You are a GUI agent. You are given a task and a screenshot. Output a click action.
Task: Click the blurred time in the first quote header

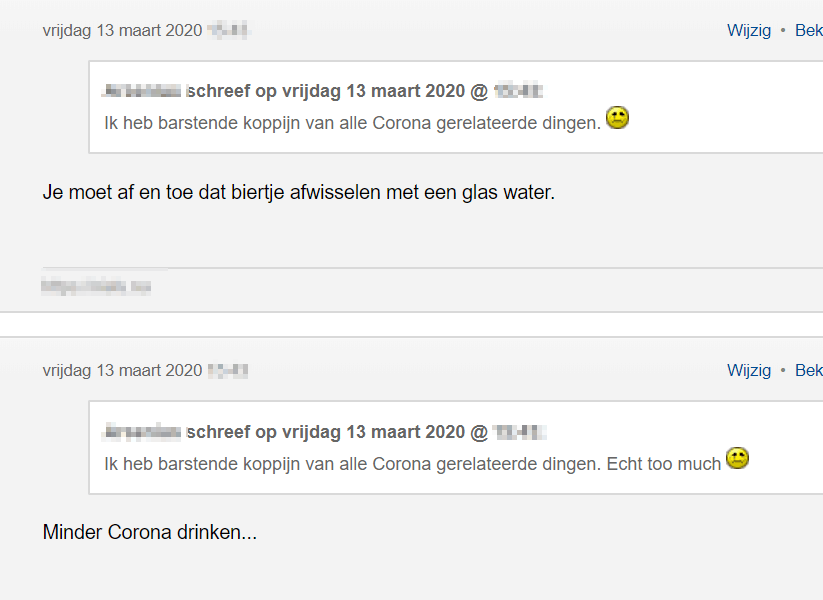(518, 91)
